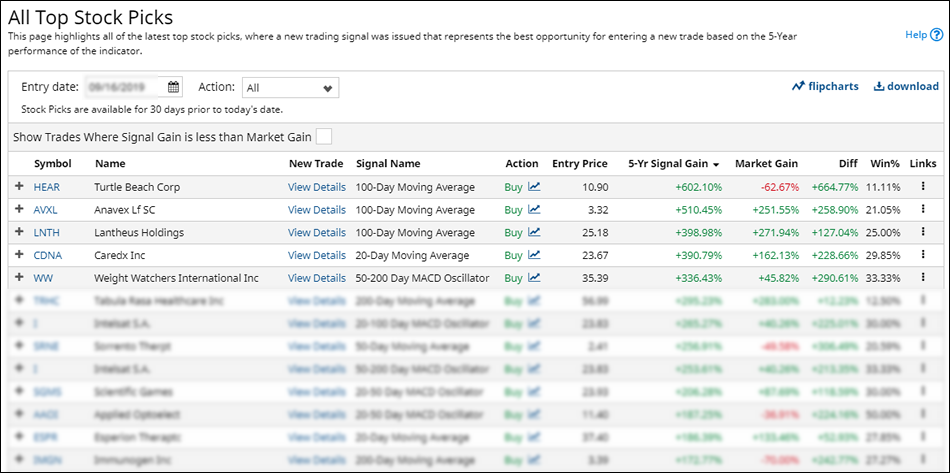Screen dimensions: 950x473
Task: Open LNTH symbol link
Action: (47, 233)
